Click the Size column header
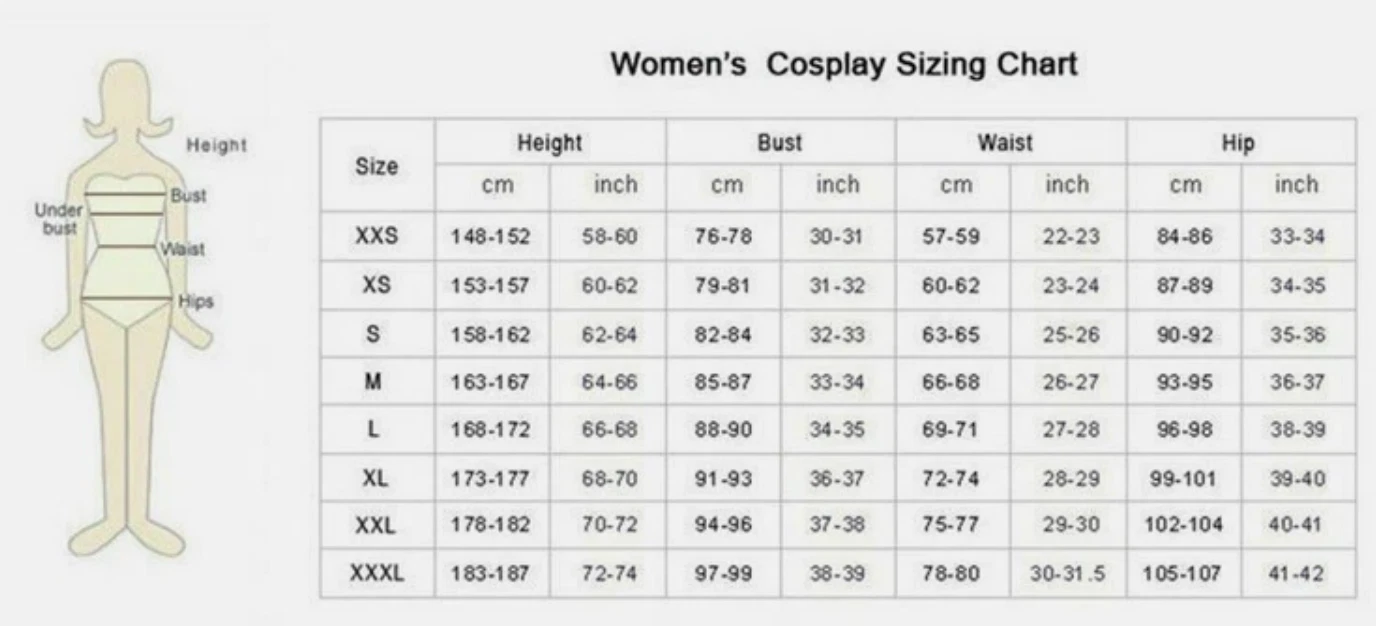The image size is (1376, 626). [377, 166]
